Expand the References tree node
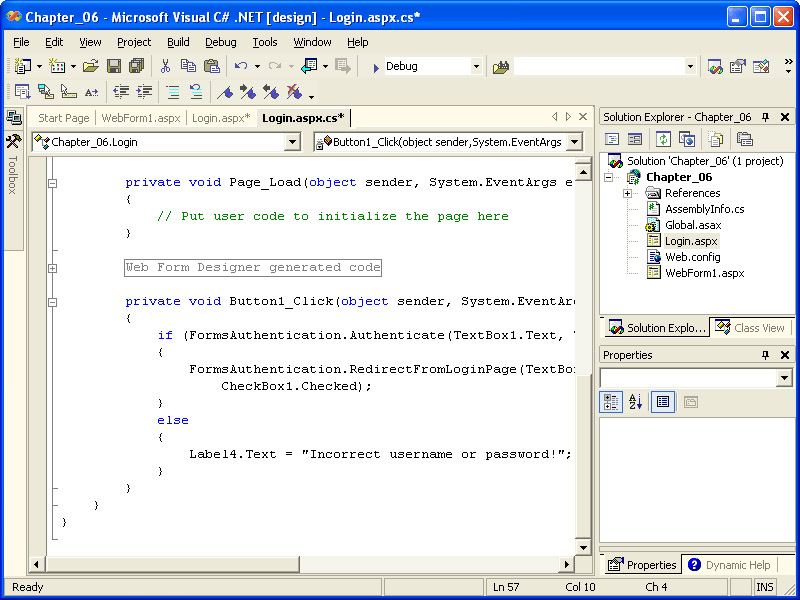This screenshot has height=600, width=800. (x=627, y=193)
